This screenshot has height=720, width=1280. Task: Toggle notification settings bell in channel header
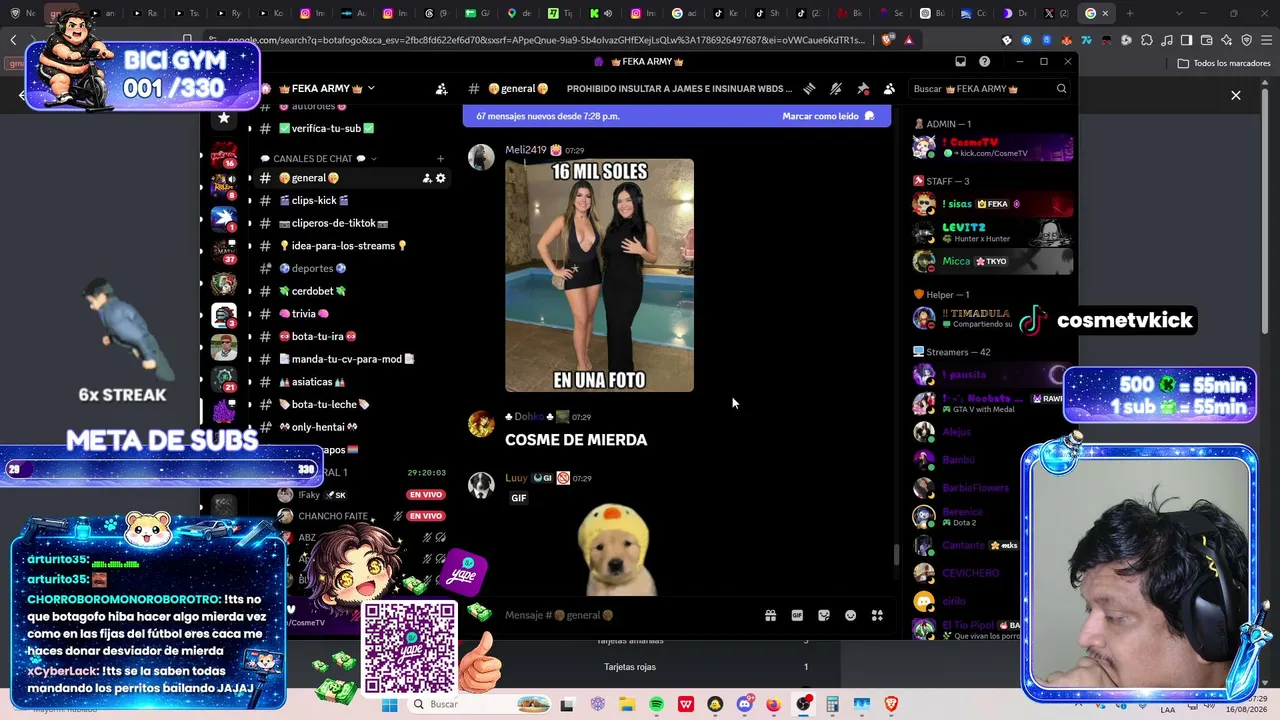[836, 89]
